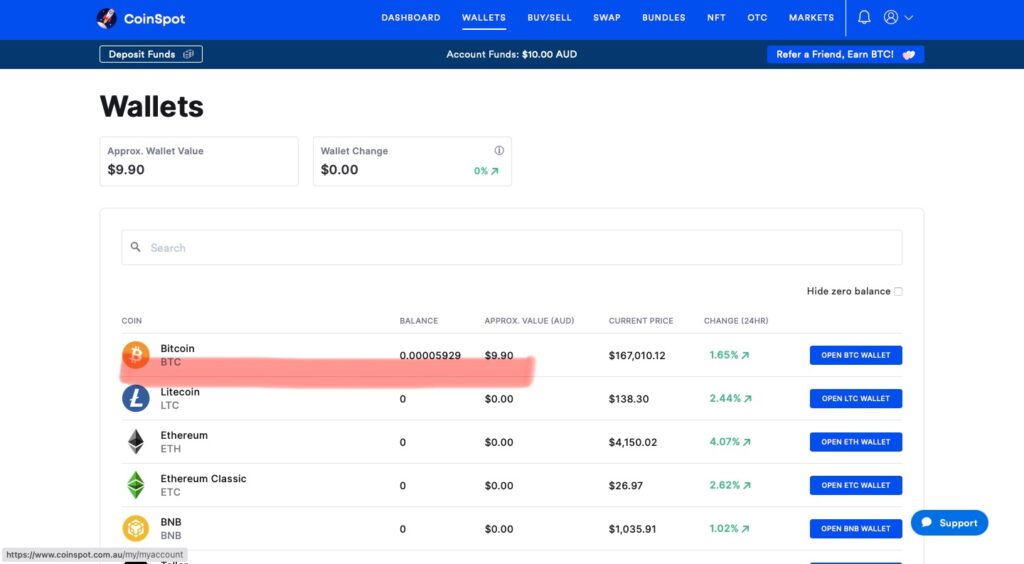Viewport: 1024px width, 564px height.
Task: Open the ETC wallet
Action: (x=856, y=485)
